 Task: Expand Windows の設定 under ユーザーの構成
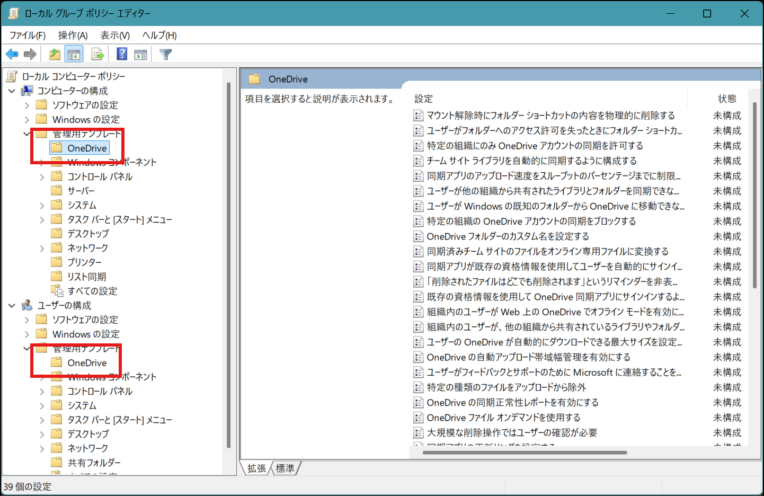point(27,334)
